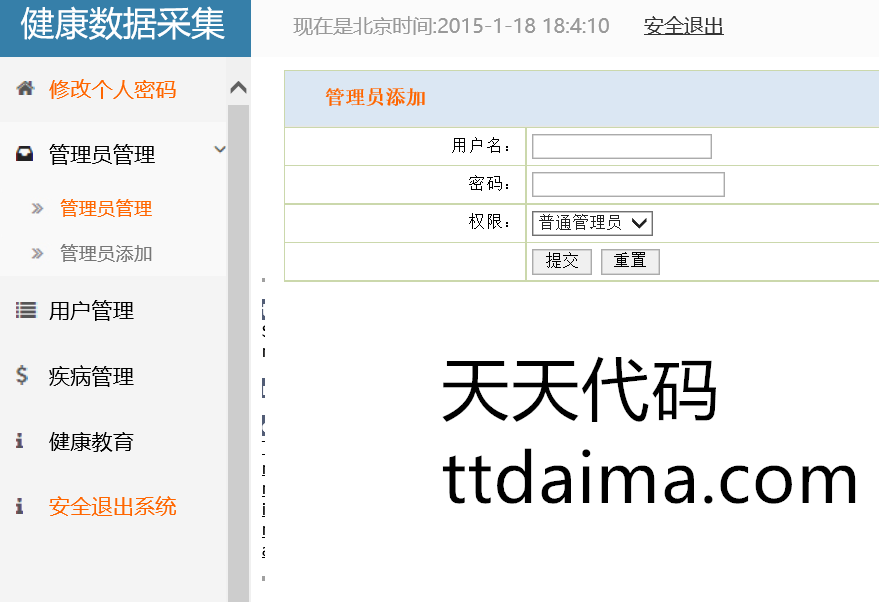Viewport: 879px width, 602px height.
Task: Click the list icon beside 用户管理
Action: pyautogui.click(x=25, y=311)
